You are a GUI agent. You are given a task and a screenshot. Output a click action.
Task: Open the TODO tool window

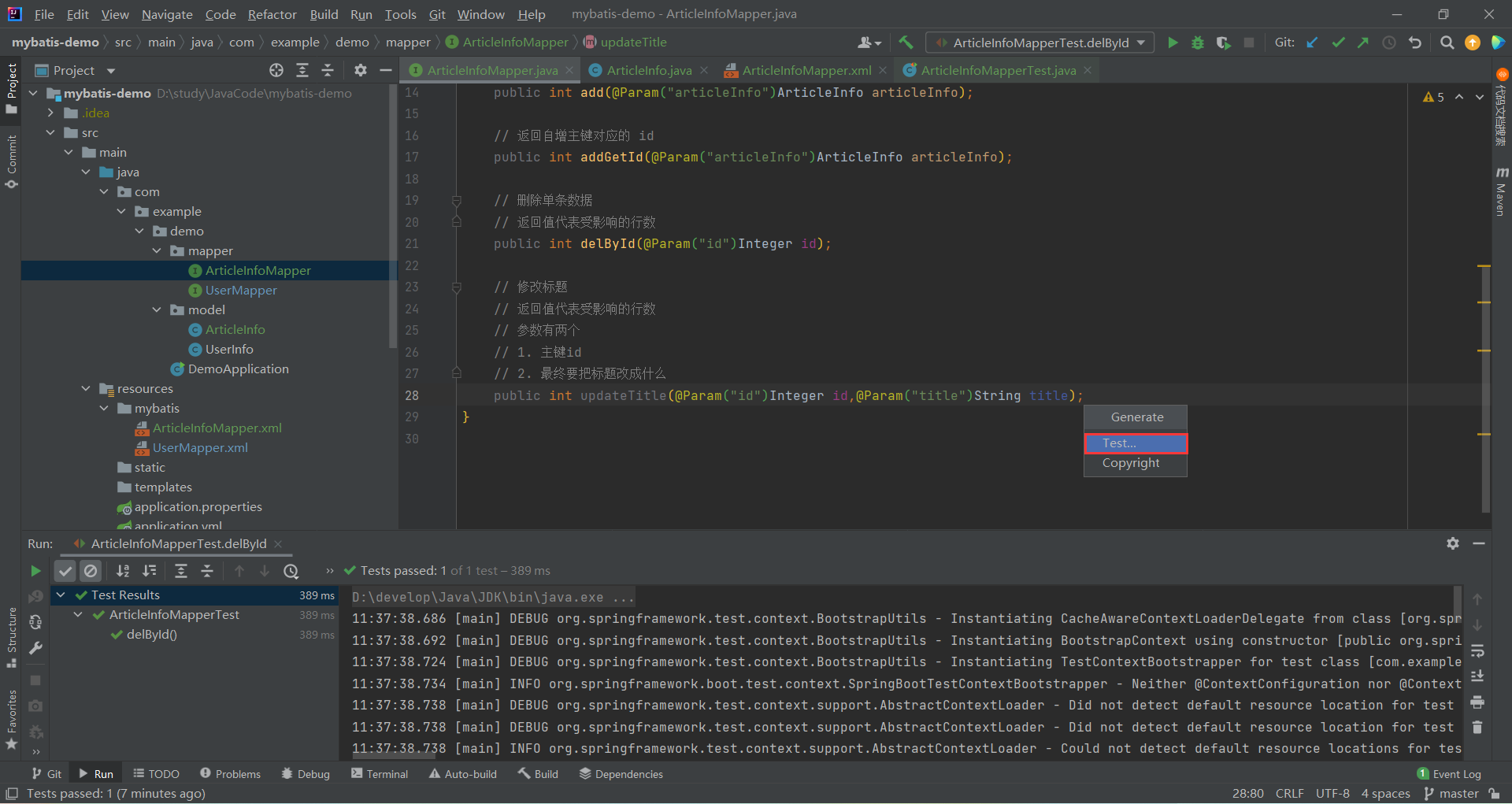[156, 774]
